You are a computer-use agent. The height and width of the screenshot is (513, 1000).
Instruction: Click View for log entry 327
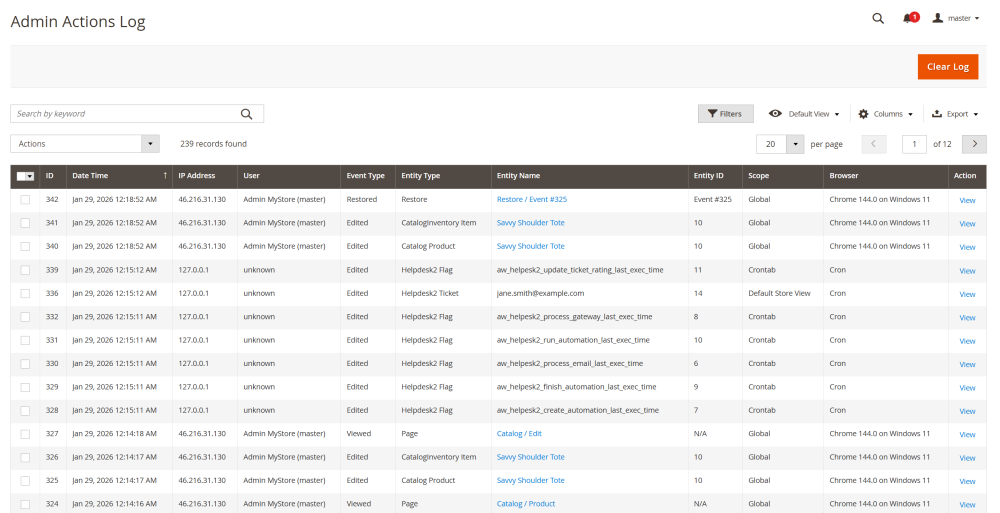[967, 435]
